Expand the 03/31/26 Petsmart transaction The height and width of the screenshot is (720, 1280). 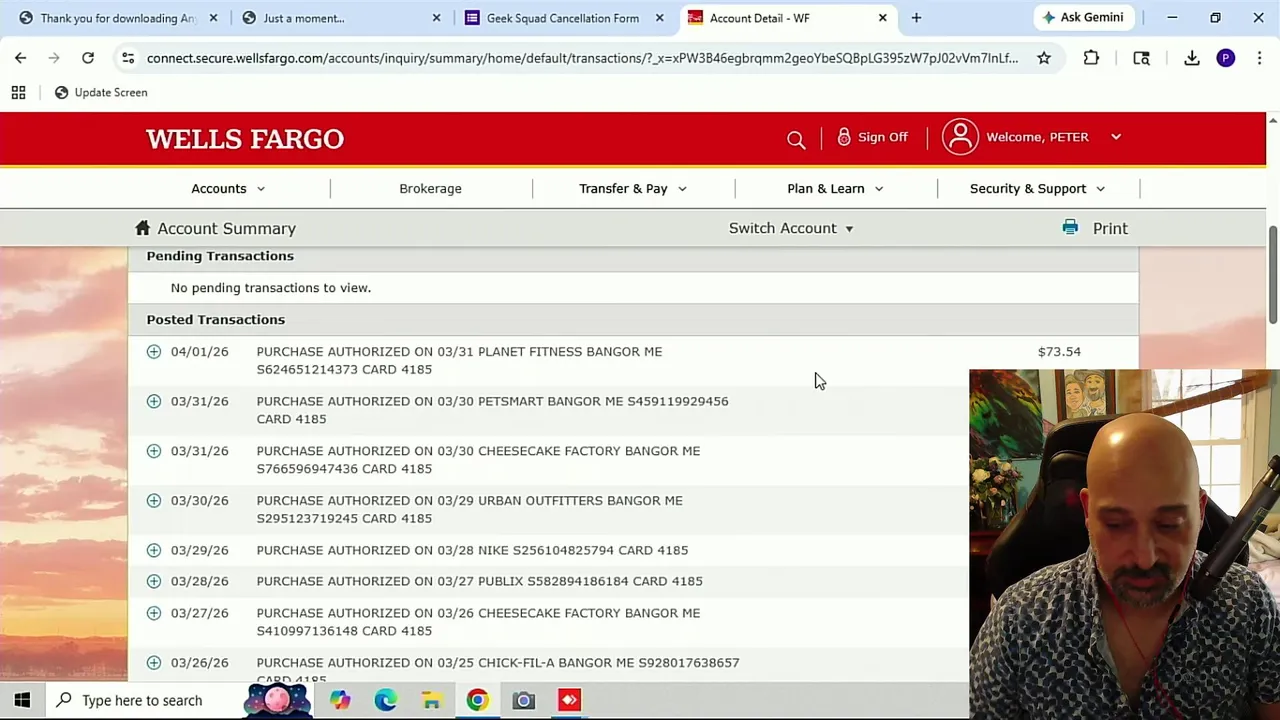click(153, 401)
